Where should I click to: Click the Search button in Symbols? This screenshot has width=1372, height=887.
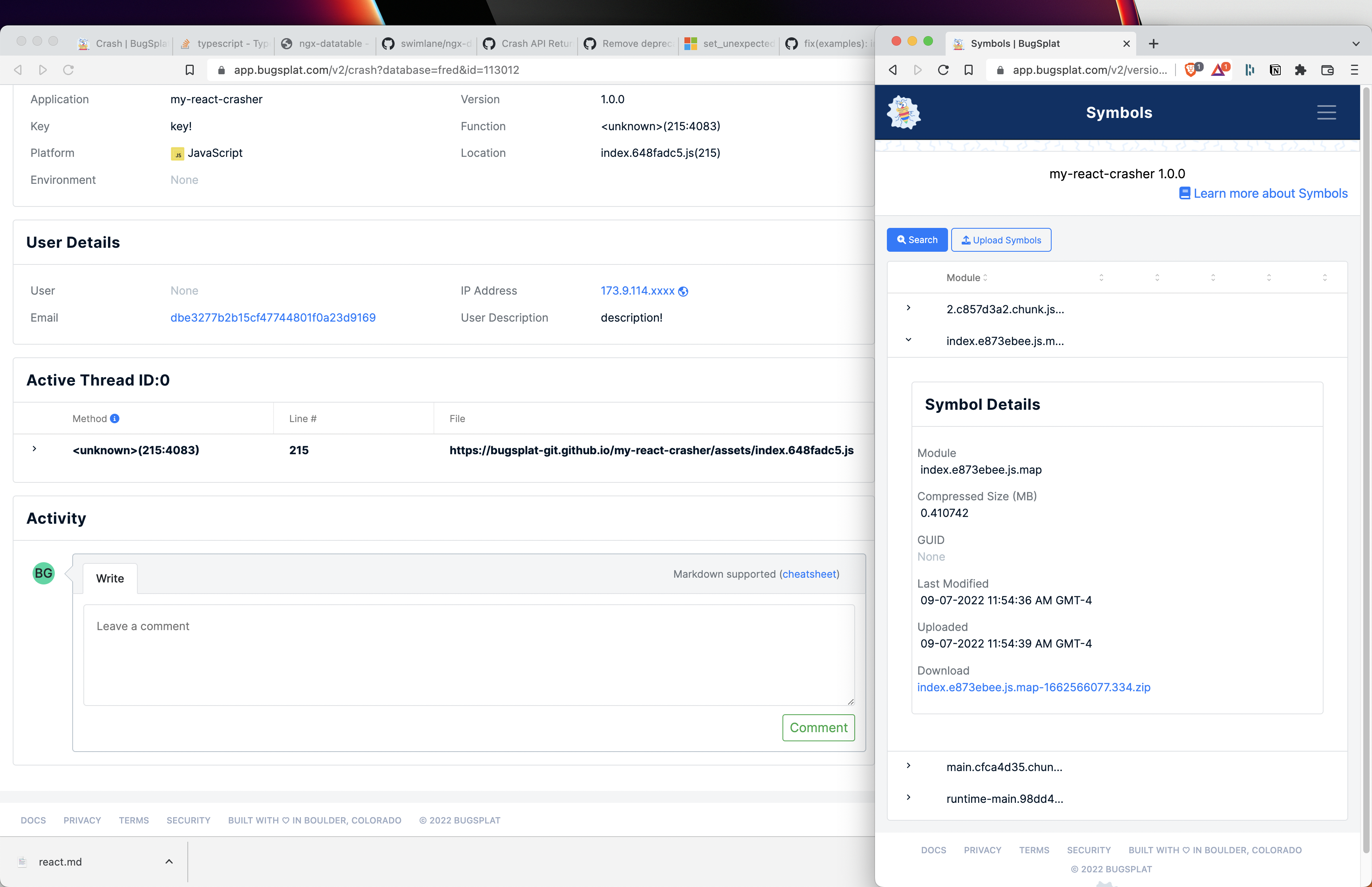[917, 240]
